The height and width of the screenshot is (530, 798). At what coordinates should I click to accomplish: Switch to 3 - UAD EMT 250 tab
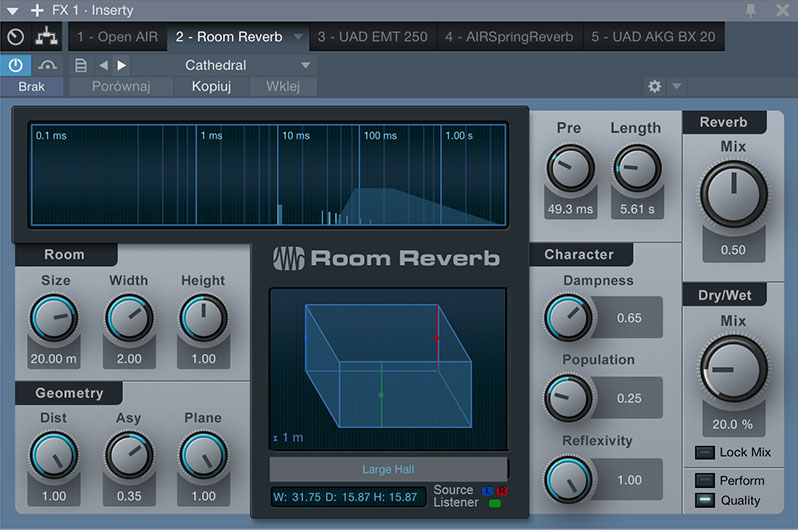(x=373, y=37)
